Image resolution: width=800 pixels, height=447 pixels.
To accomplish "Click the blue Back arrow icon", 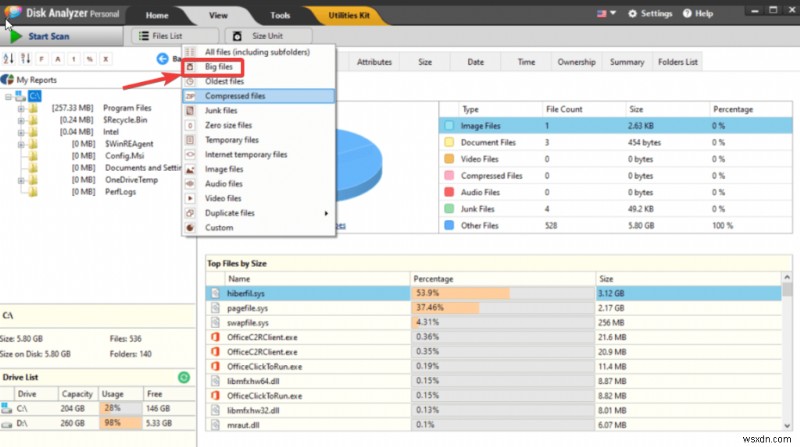I will coord(162,59).
